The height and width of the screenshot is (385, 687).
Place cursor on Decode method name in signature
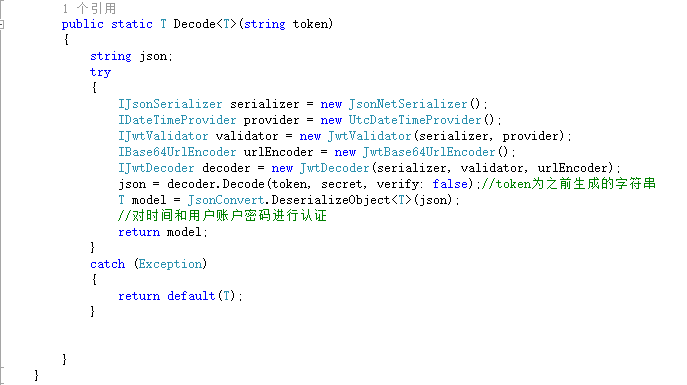click(x=195, y=24)
